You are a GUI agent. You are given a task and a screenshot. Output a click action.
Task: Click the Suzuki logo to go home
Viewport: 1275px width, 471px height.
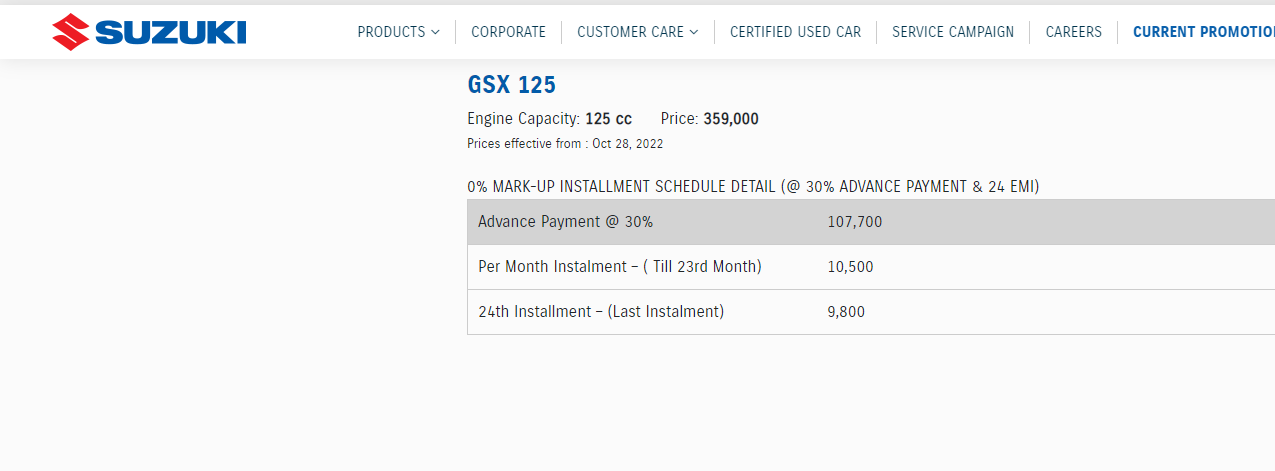[x=149, y=32]
